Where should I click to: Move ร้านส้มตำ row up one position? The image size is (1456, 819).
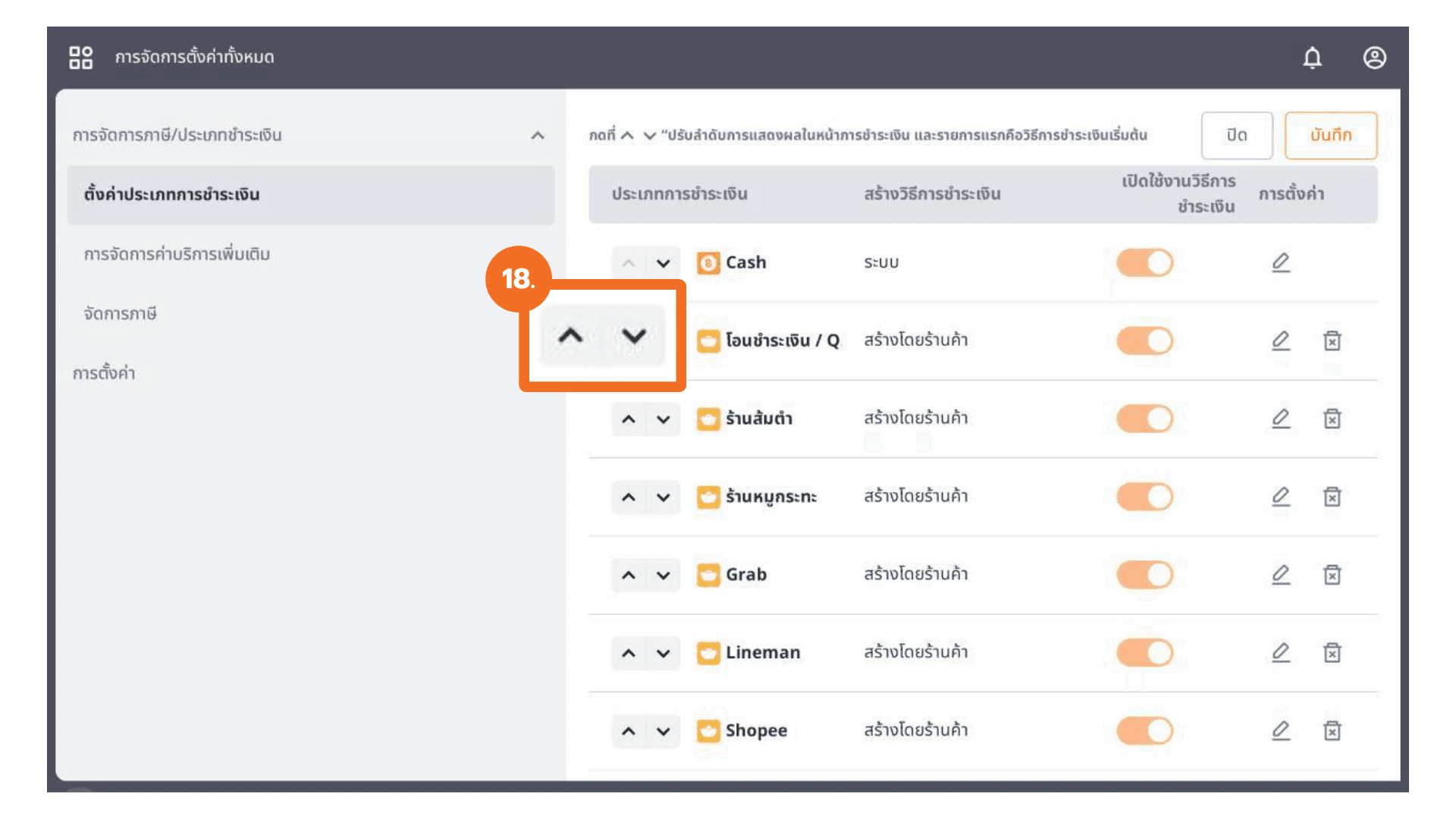coord(629,419)
